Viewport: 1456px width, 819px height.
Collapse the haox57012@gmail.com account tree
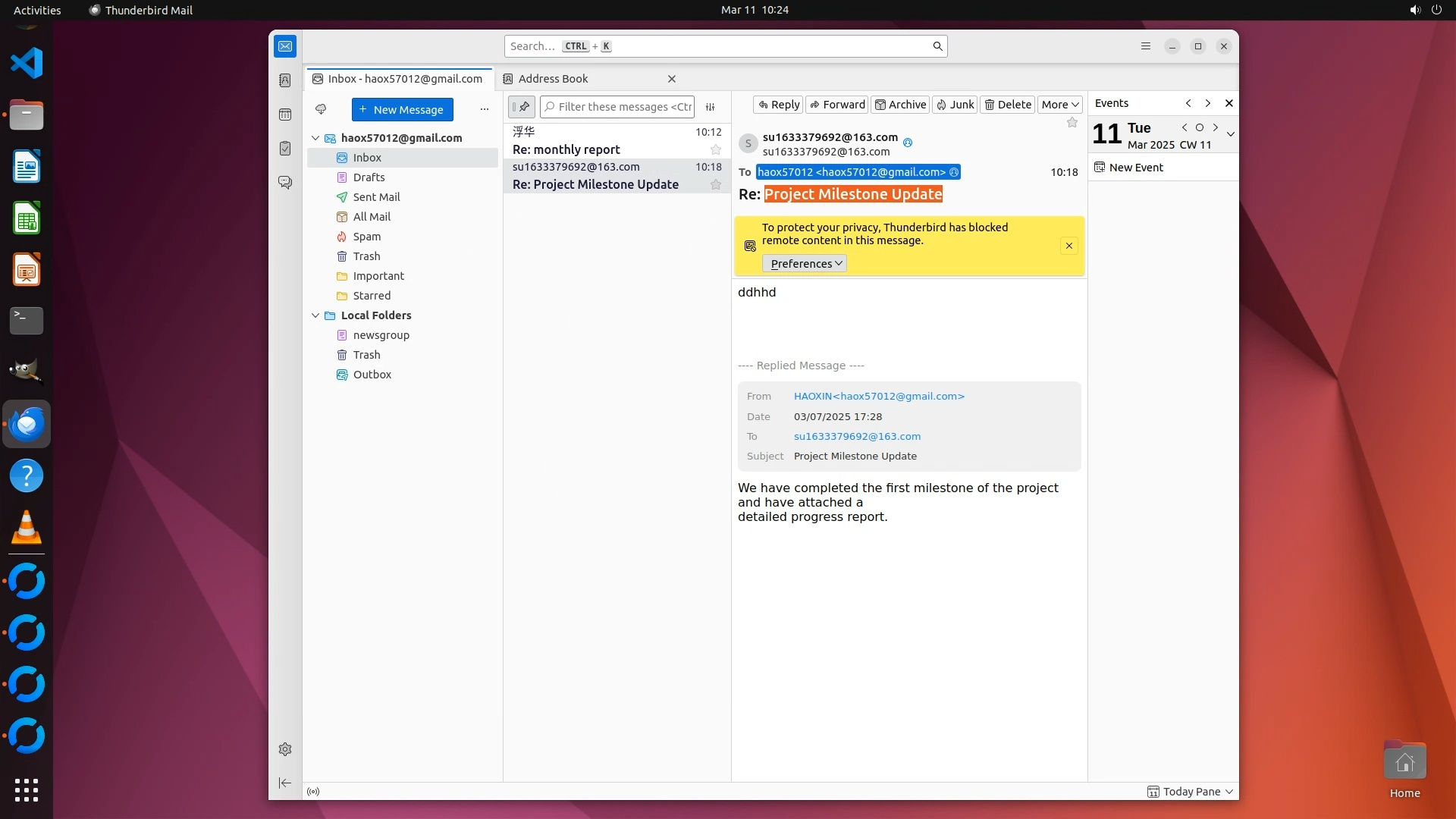tap(315, 138)
